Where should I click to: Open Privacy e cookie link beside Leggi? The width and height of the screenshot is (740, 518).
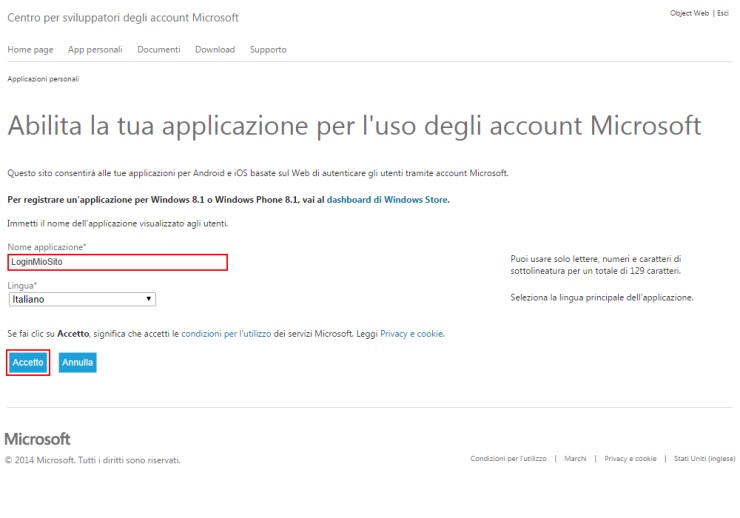[412, 333]
